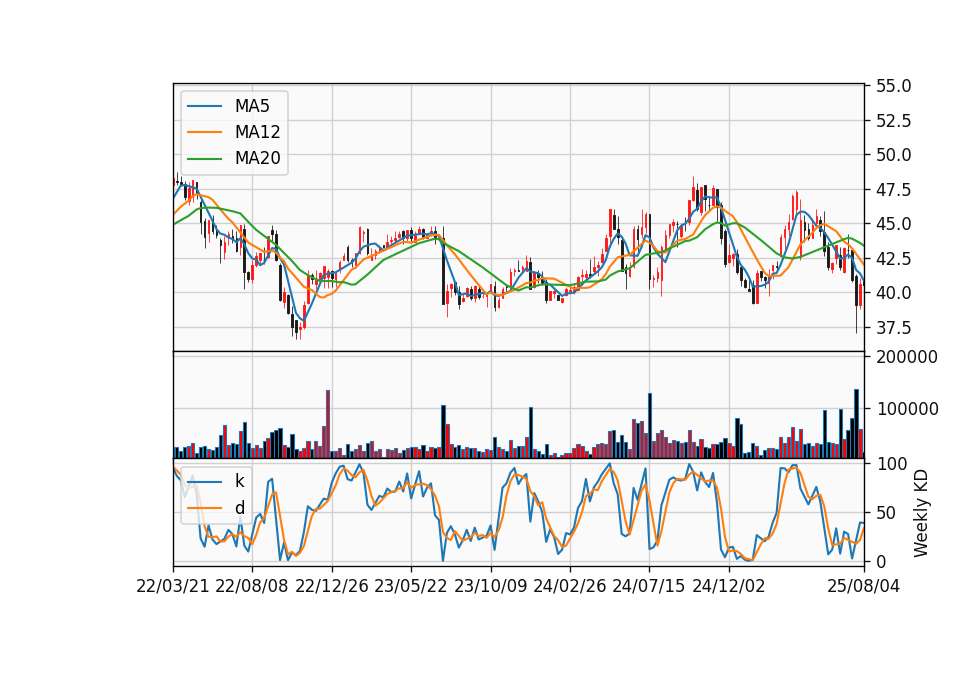Click the 24/07/15 date tick label
The width and height of the screenshot is (960, 690).
[x=648, y=586]
